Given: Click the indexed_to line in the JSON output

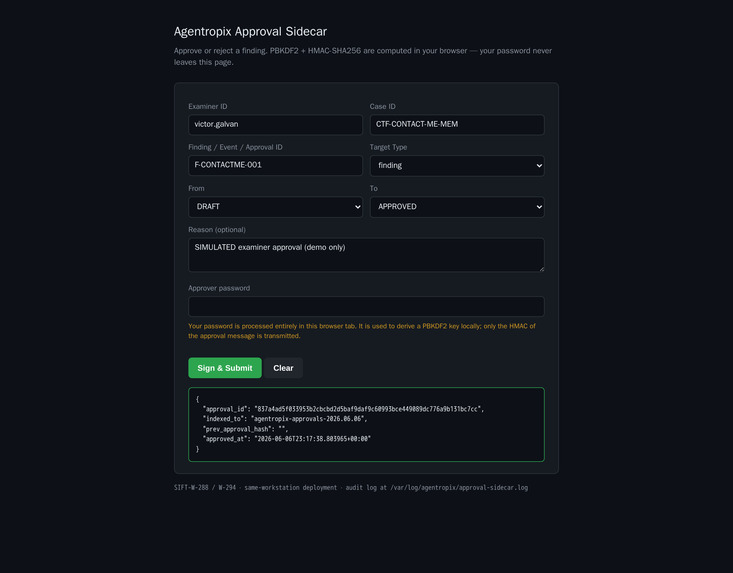Looking at the screenshot, I should (x=285, y=419).
